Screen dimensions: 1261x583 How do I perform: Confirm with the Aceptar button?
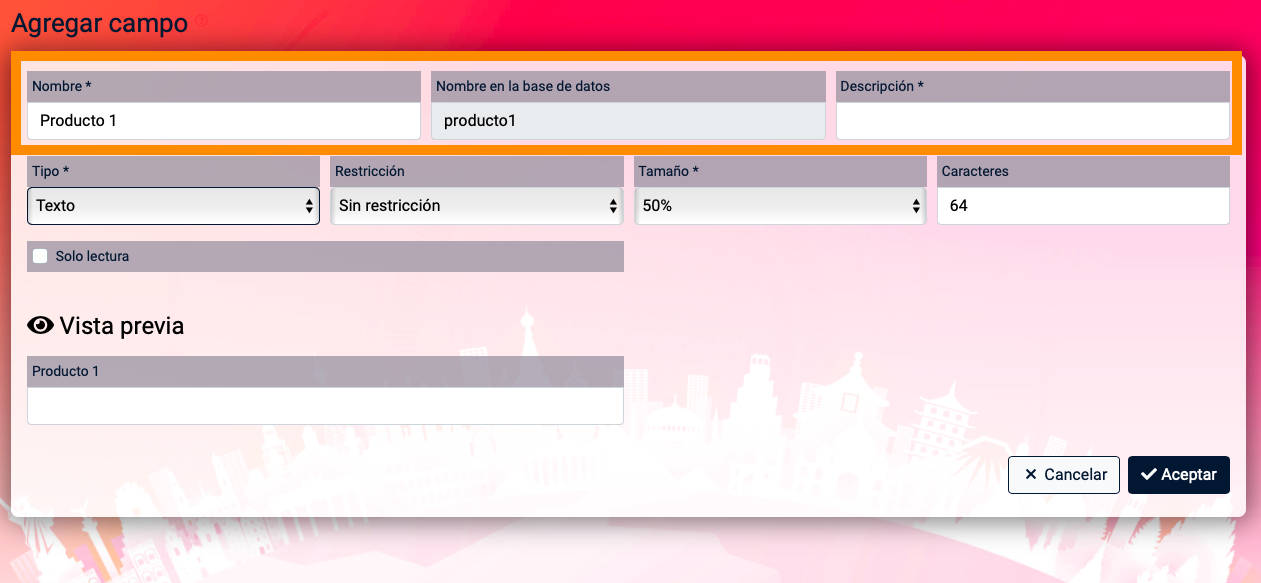click(1179, 475)
